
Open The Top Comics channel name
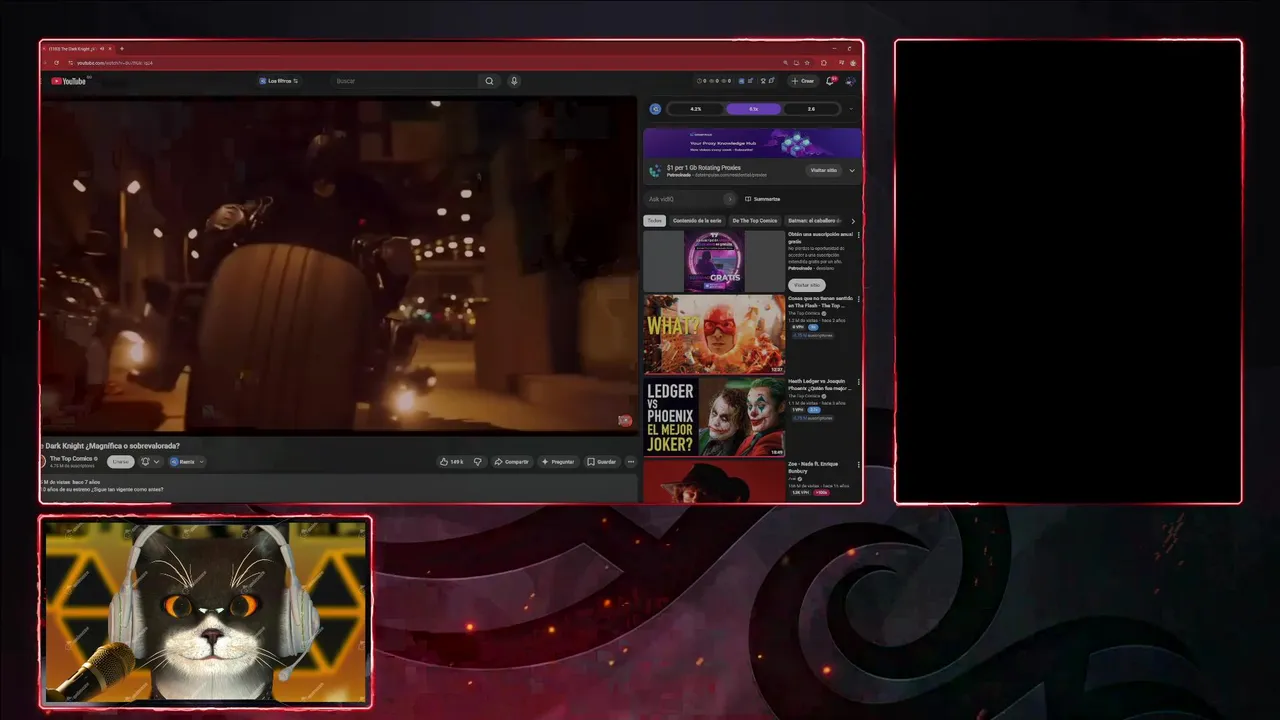pos(71,458)
